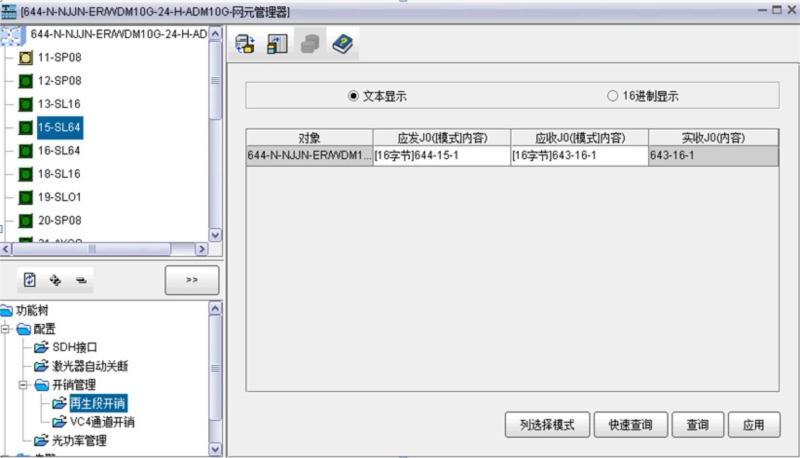Click the board list horizontal scrollbar
This screenshot has height=458, width=800.
point(100,247)
